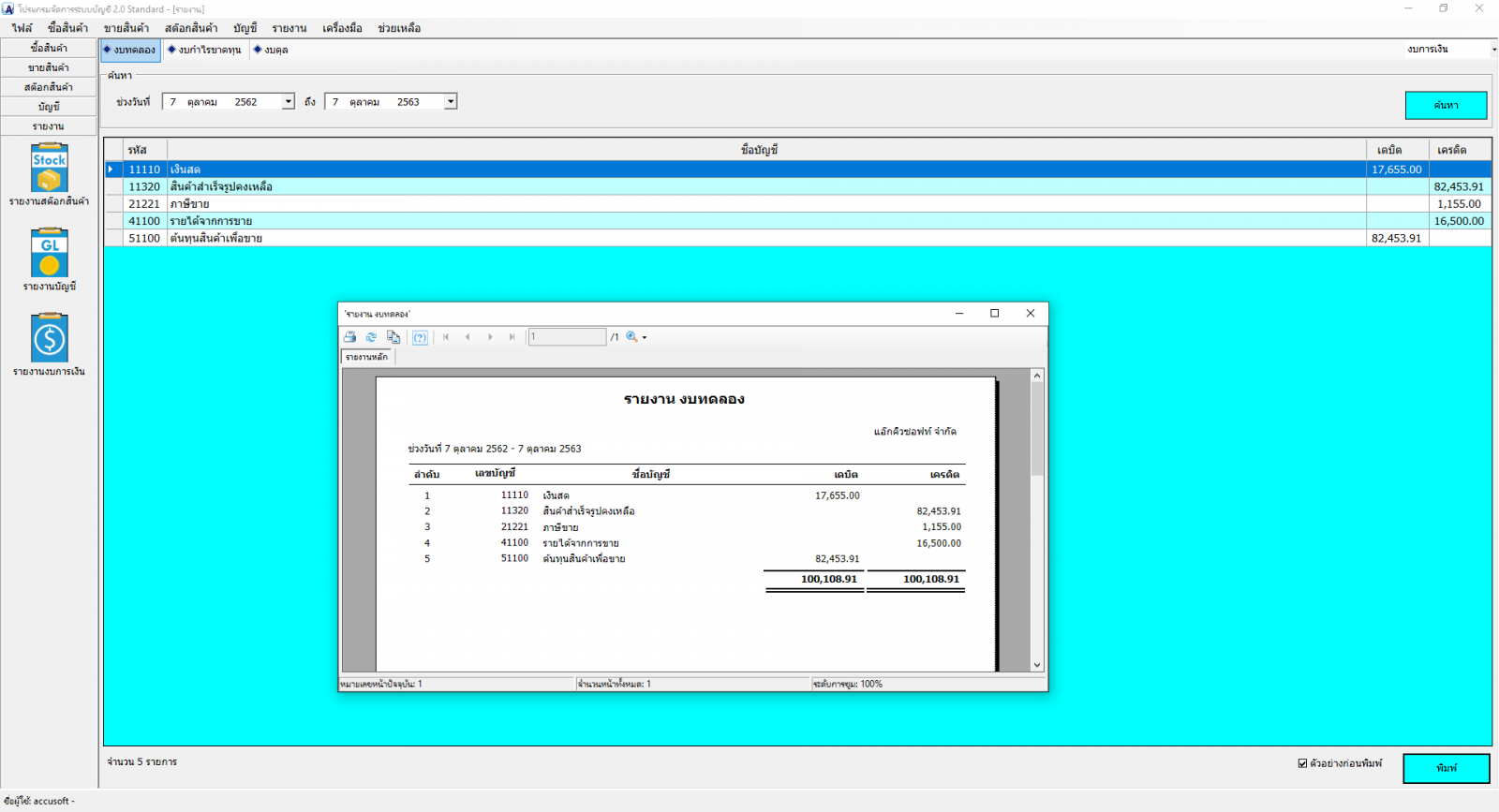Open the ไฟล์ (File) menu
Viewport: 1499px width, 812px height.
coord(22,28)
